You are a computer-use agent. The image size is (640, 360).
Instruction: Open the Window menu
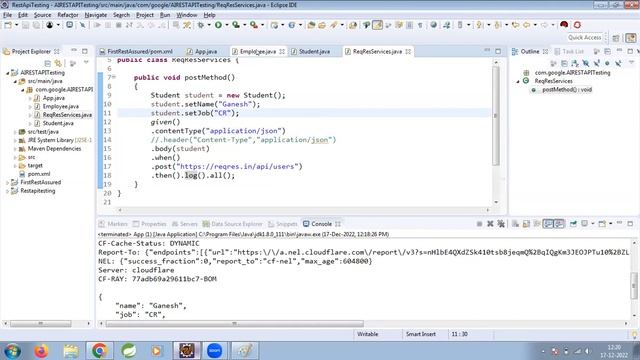187,15
